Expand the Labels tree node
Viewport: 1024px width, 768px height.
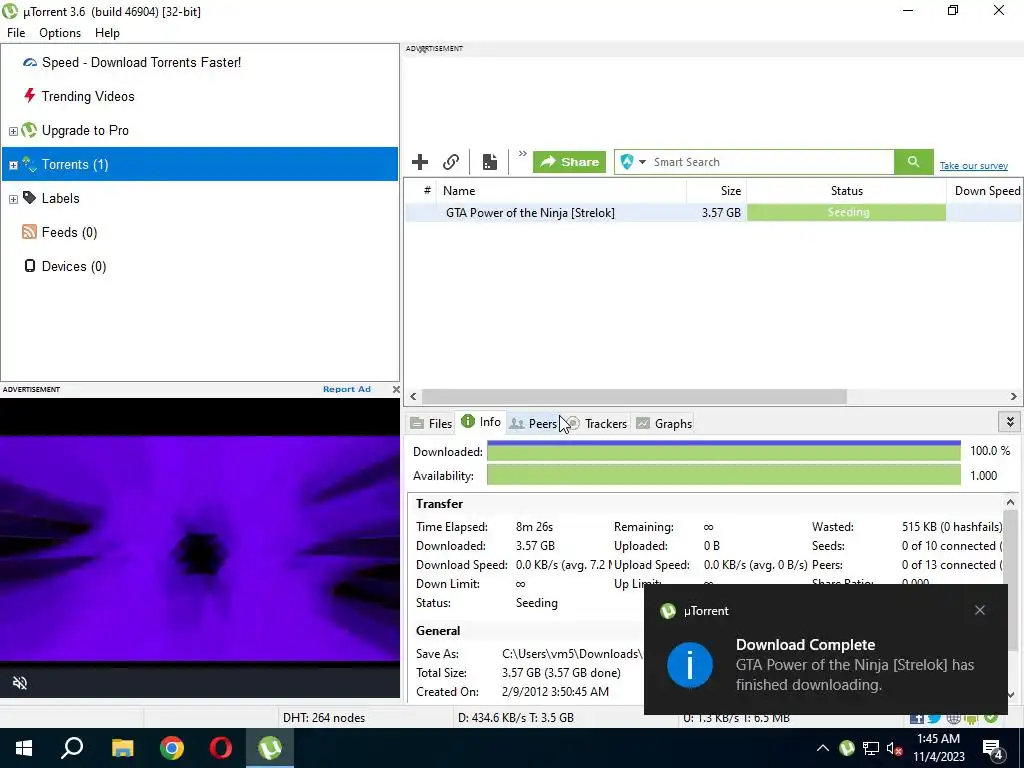[x=13, y=199]
